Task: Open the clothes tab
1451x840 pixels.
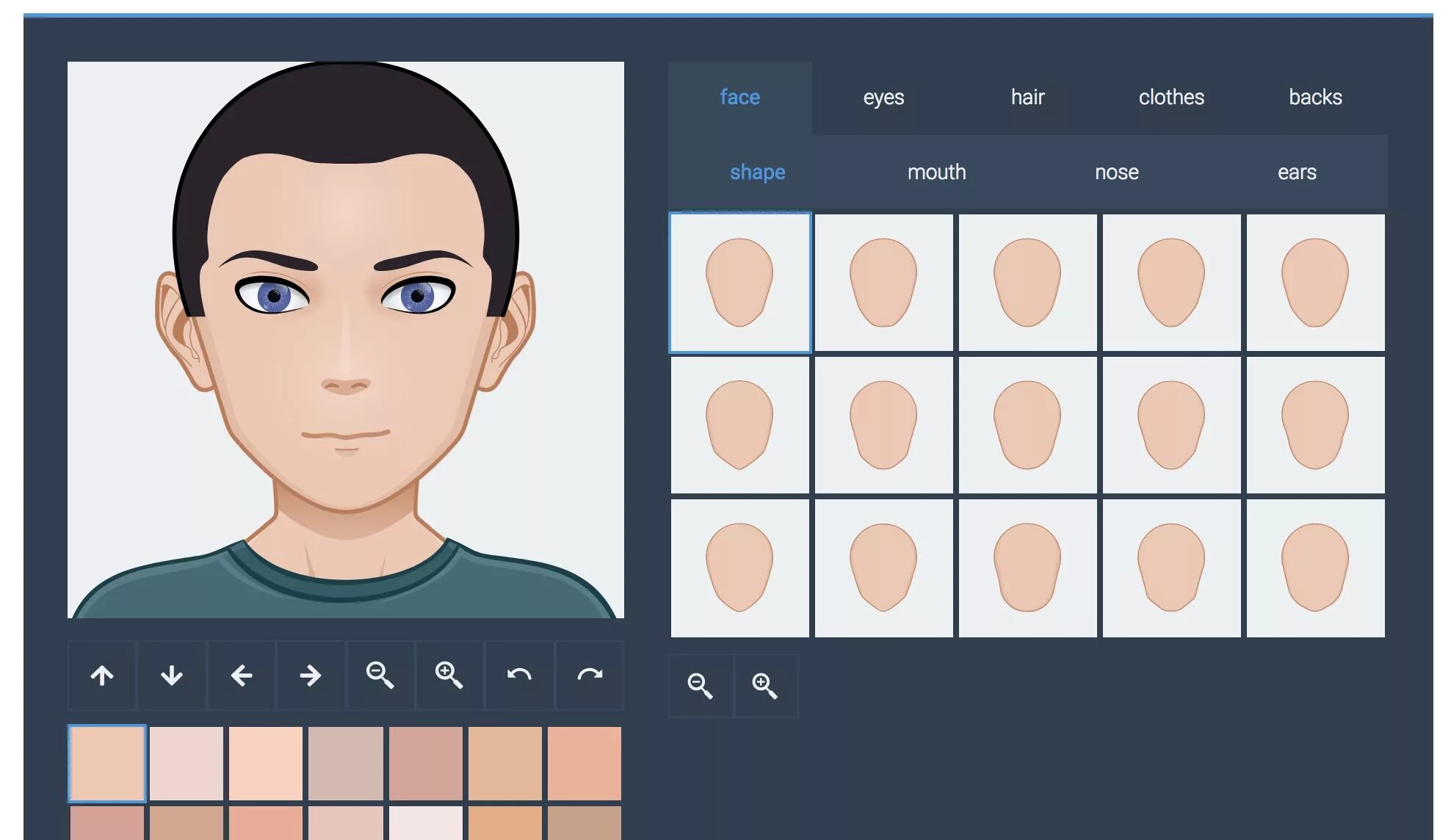Action: (x=1171, y=97)
